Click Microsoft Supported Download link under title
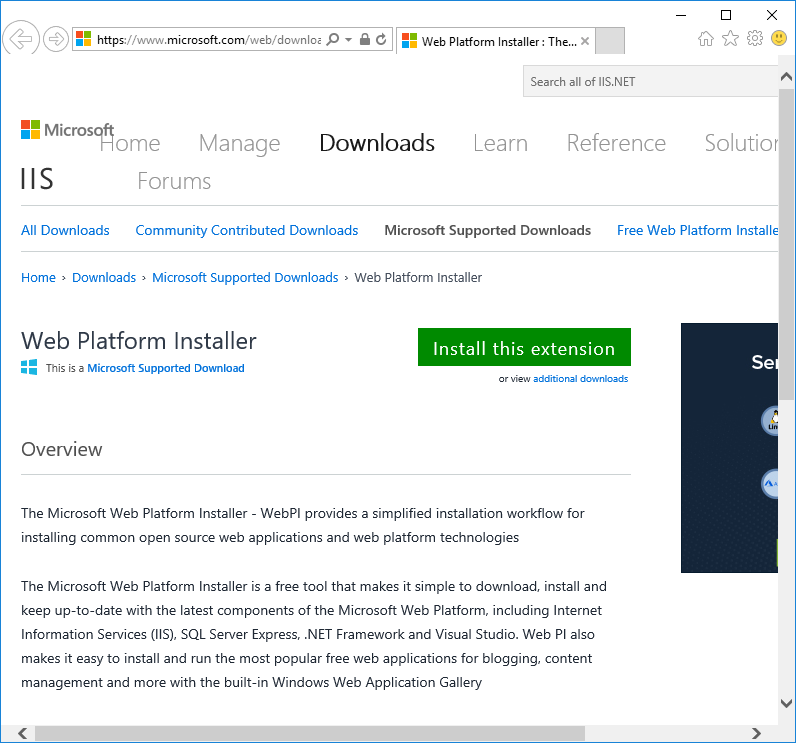The height and width of the screenshot is (743, 796). (165, 368)
